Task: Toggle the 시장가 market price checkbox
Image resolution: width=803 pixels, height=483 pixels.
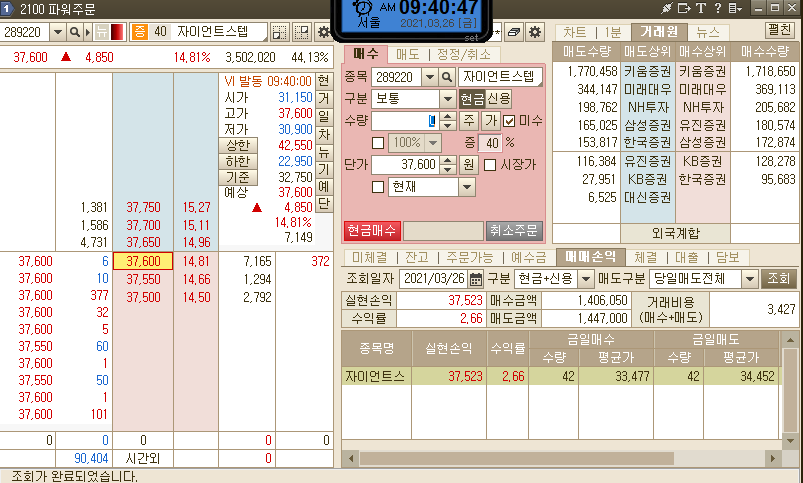Action: 490,165
